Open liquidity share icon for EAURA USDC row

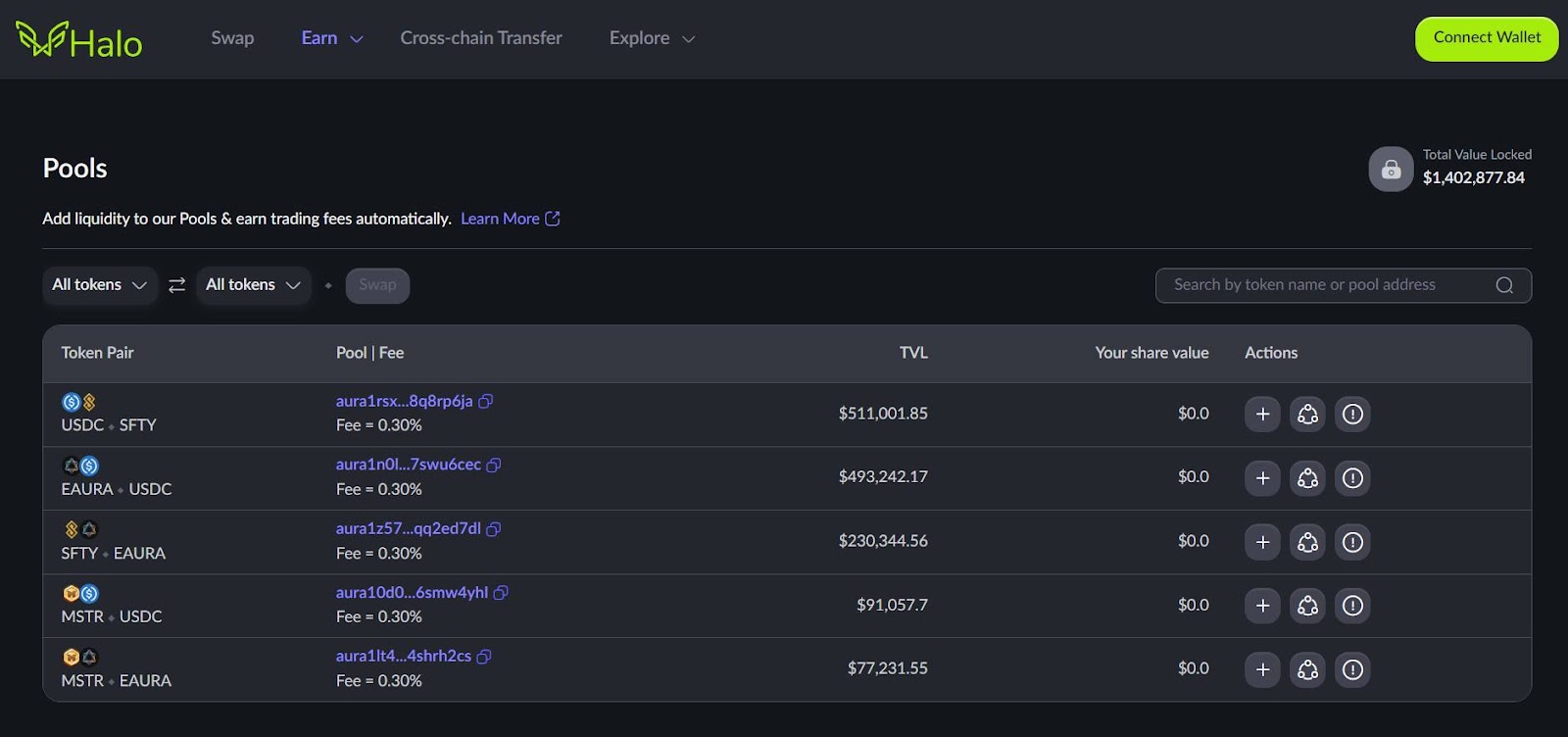point(1307,478)
